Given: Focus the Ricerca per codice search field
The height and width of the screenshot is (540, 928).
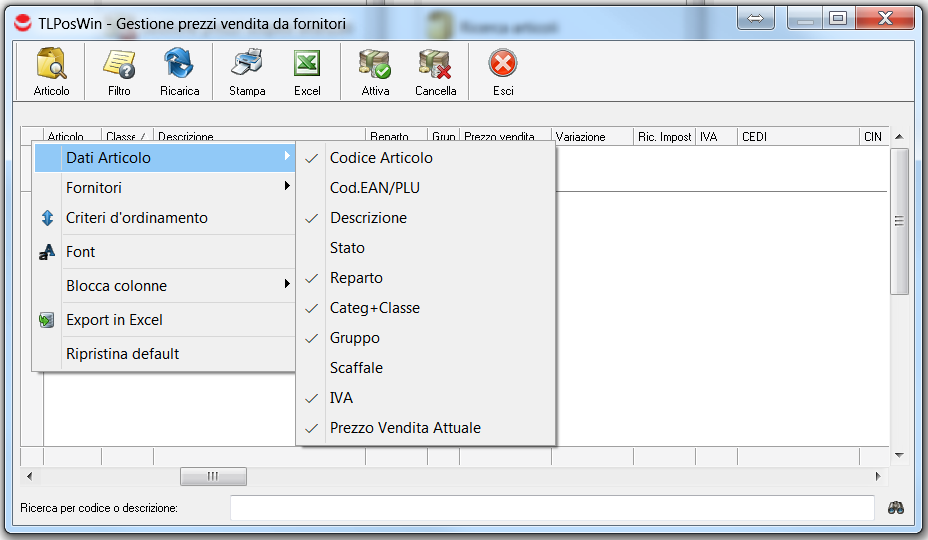Looking at the screenshot, I should coord(552,508).
